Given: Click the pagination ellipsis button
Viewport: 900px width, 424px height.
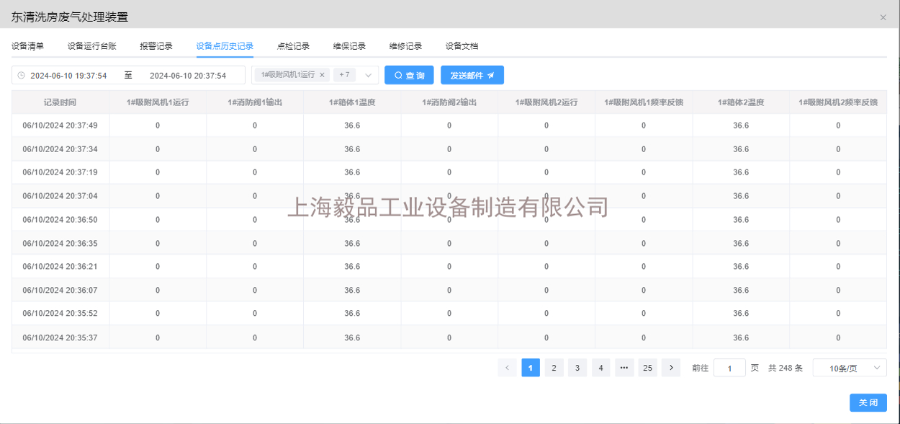Looking at the screenshot, I should [624, 368].
